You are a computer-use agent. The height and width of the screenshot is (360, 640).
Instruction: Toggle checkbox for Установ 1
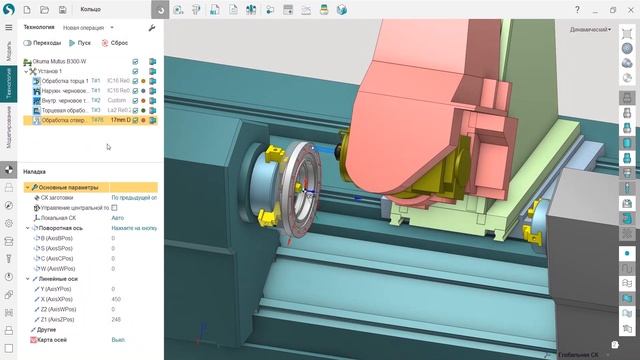tap(135, 71)
